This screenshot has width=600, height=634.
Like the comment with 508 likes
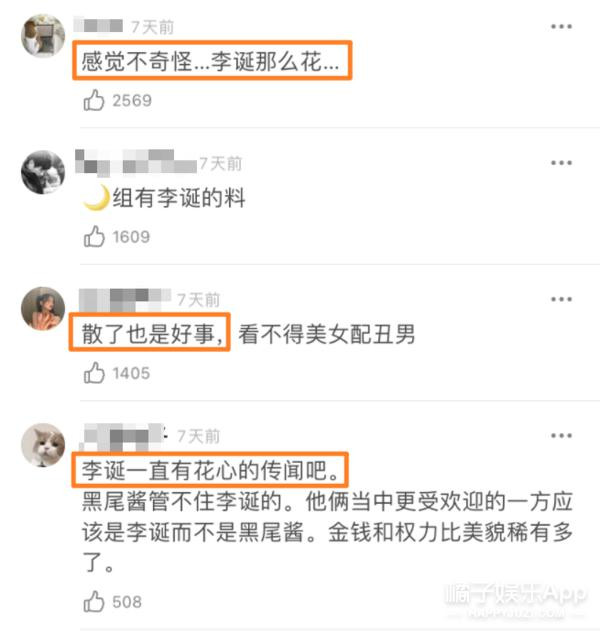(x=94, y=601)
